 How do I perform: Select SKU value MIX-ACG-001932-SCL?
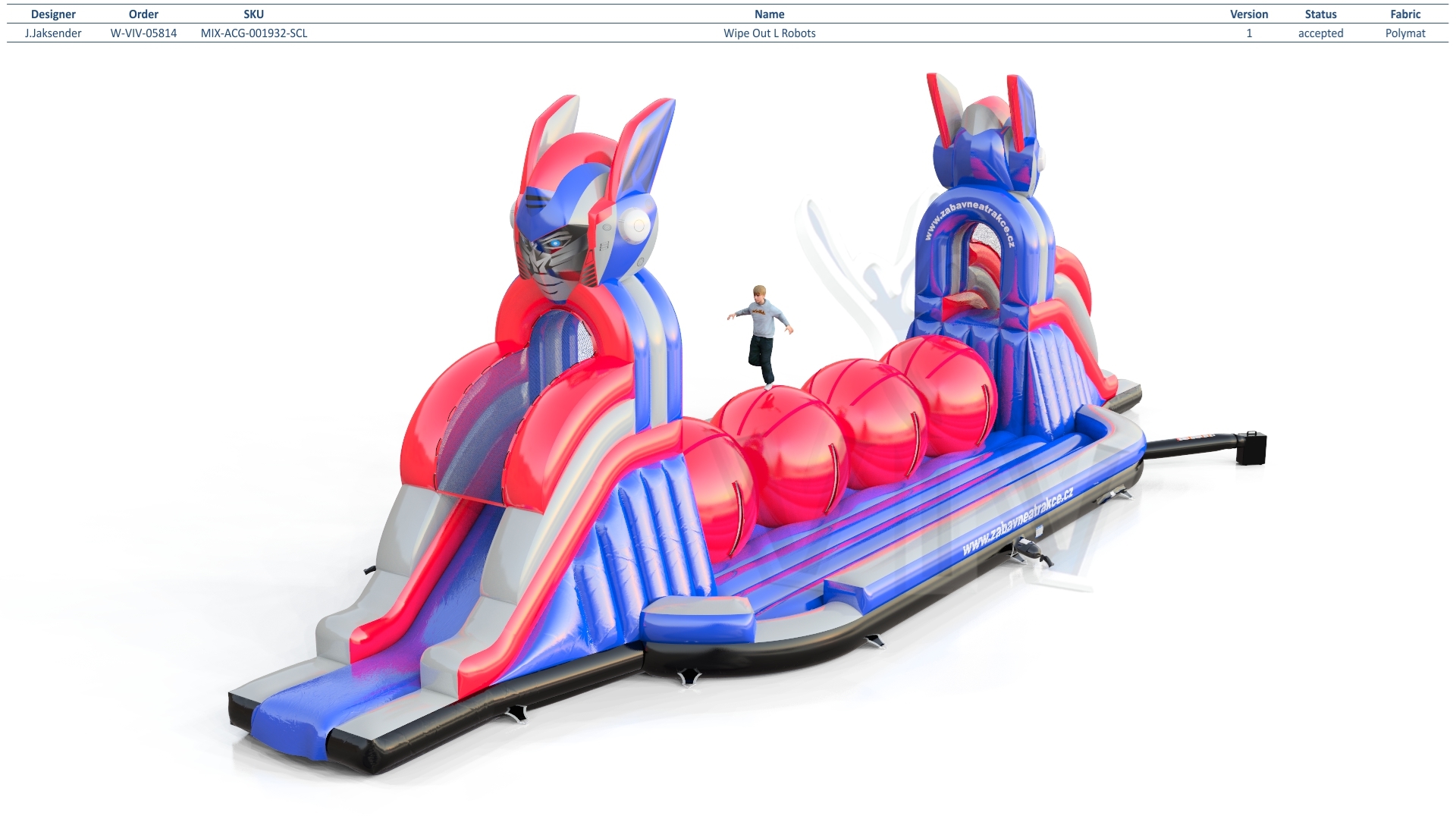pyautogui.click(x=254, y=33)
